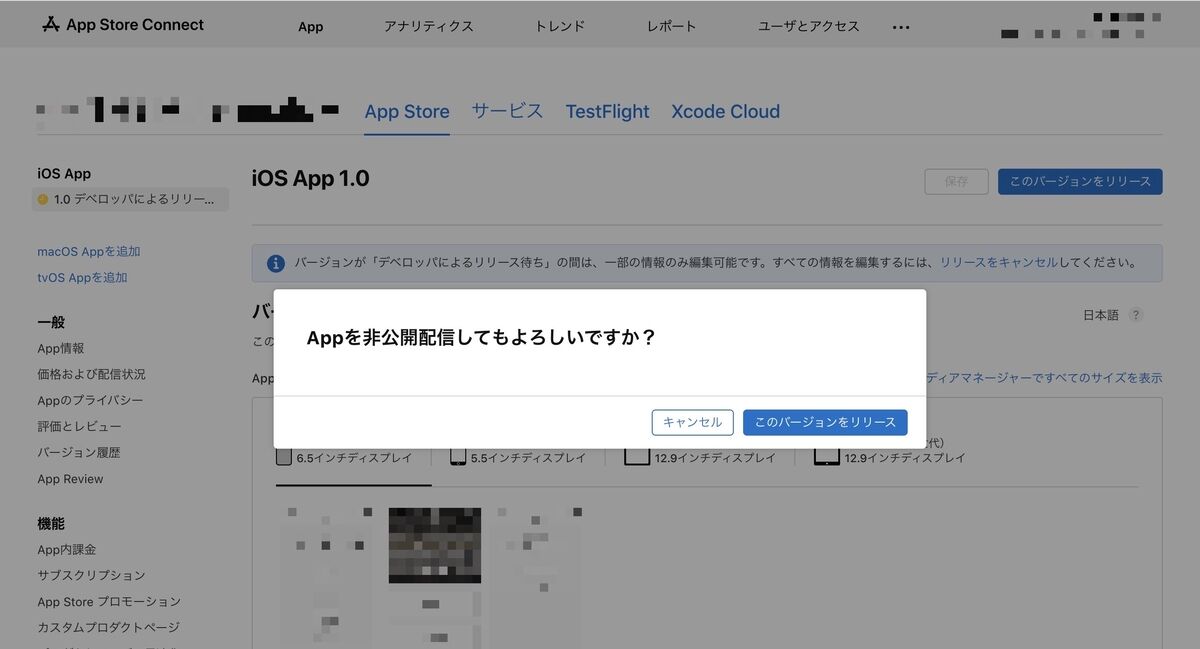
Task: Click tvOS Appを追加 link
Action: click(82, 278)
